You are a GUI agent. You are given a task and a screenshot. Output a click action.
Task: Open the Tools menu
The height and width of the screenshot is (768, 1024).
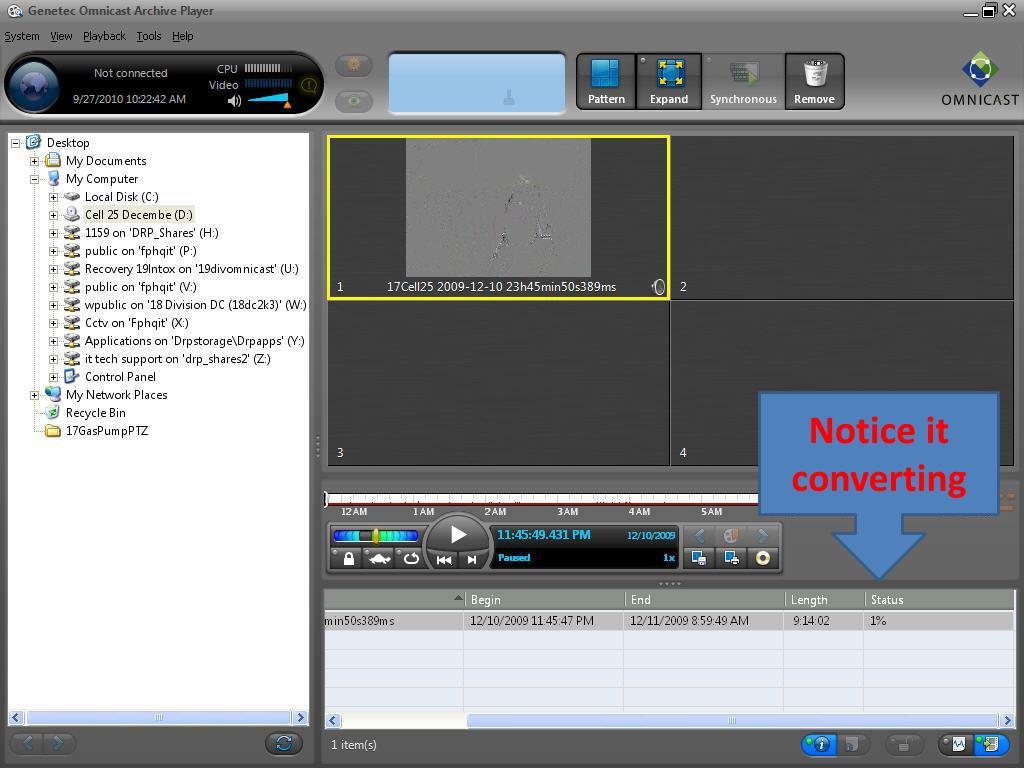point(149,36)
